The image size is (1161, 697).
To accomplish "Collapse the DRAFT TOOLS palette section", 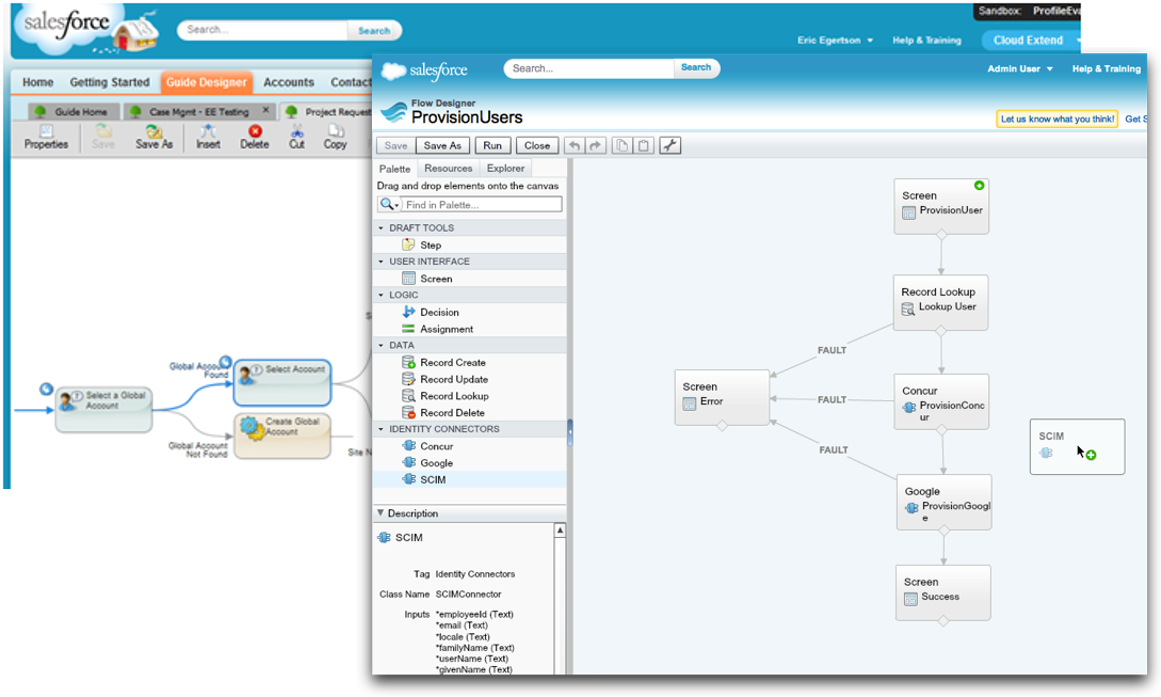I will click(x=381, y=228).
